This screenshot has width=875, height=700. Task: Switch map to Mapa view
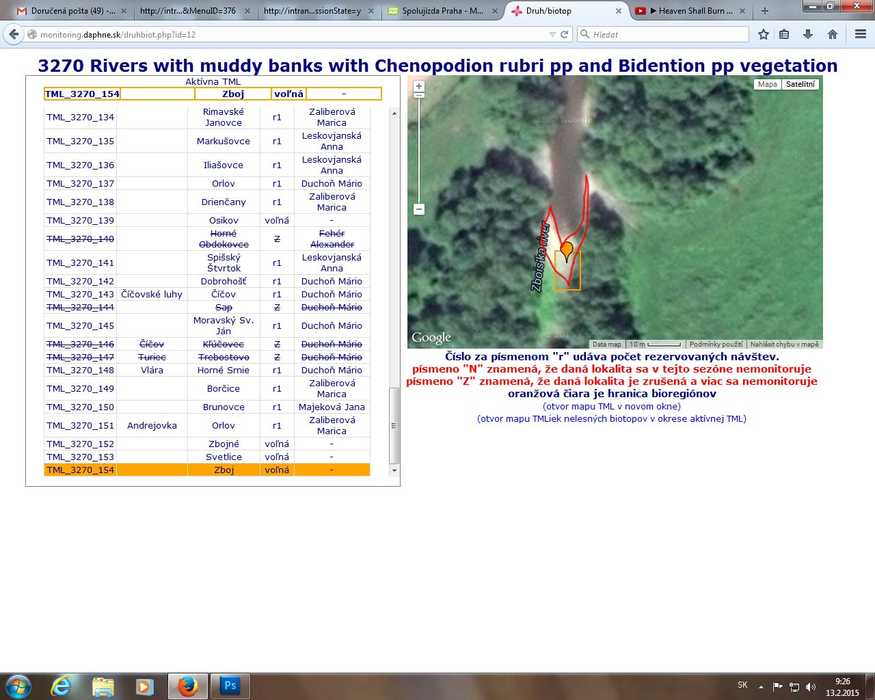pyautogui.click(x=767, y=84)
